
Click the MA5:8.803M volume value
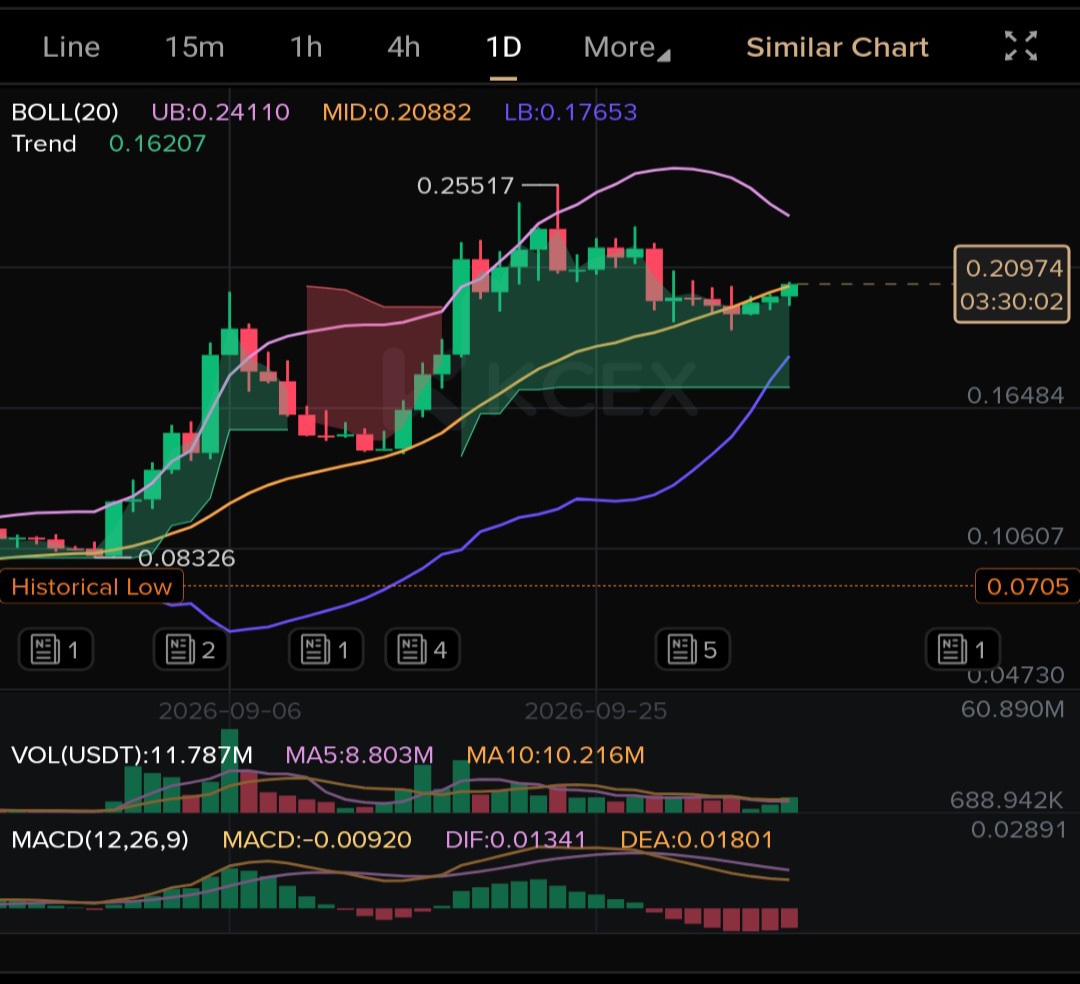(360, 755)
